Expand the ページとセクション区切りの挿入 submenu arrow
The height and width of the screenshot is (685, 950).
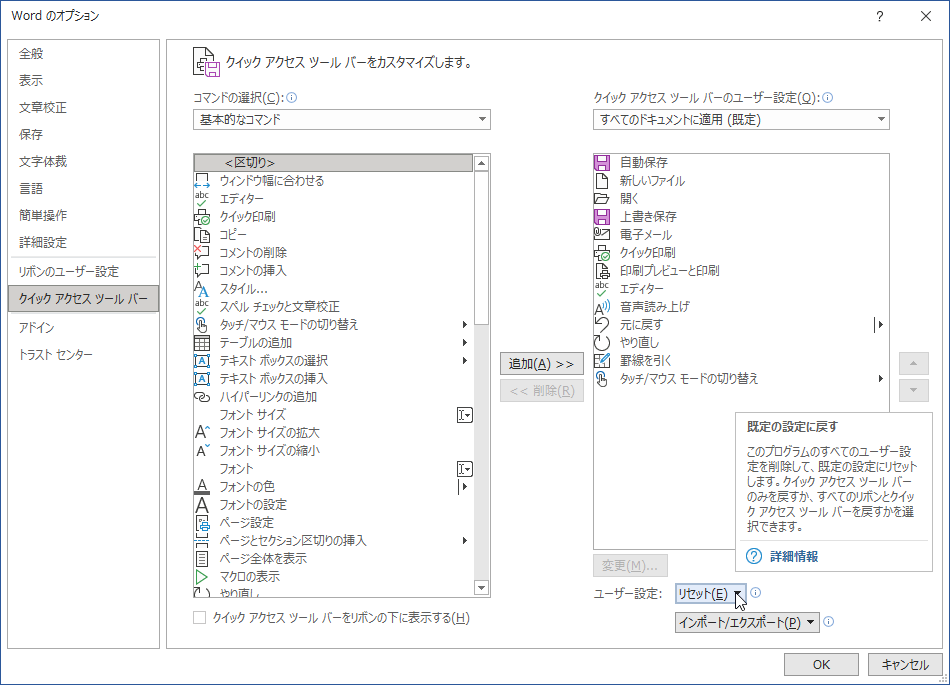pos(465,541)
